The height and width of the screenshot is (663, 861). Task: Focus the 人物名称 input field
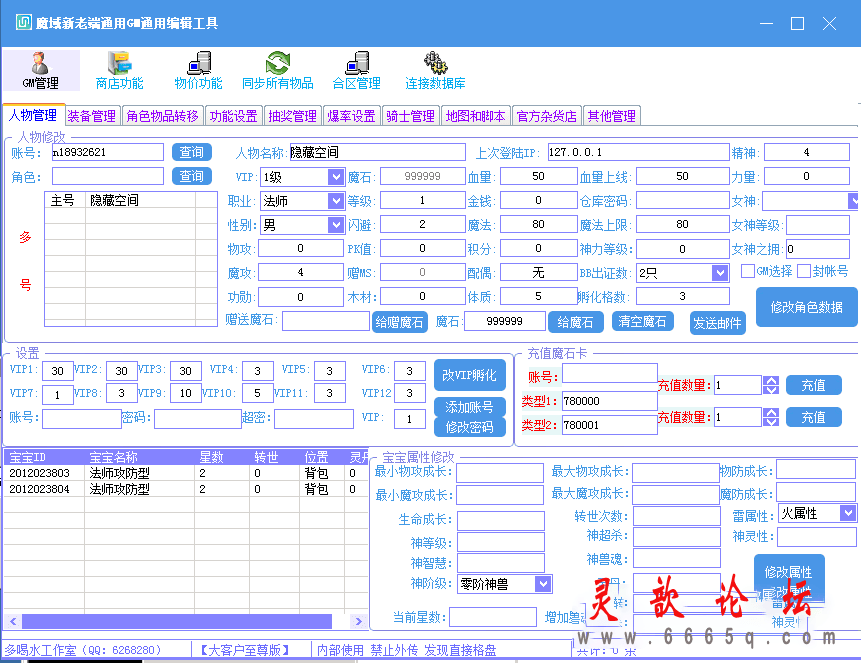378,152
